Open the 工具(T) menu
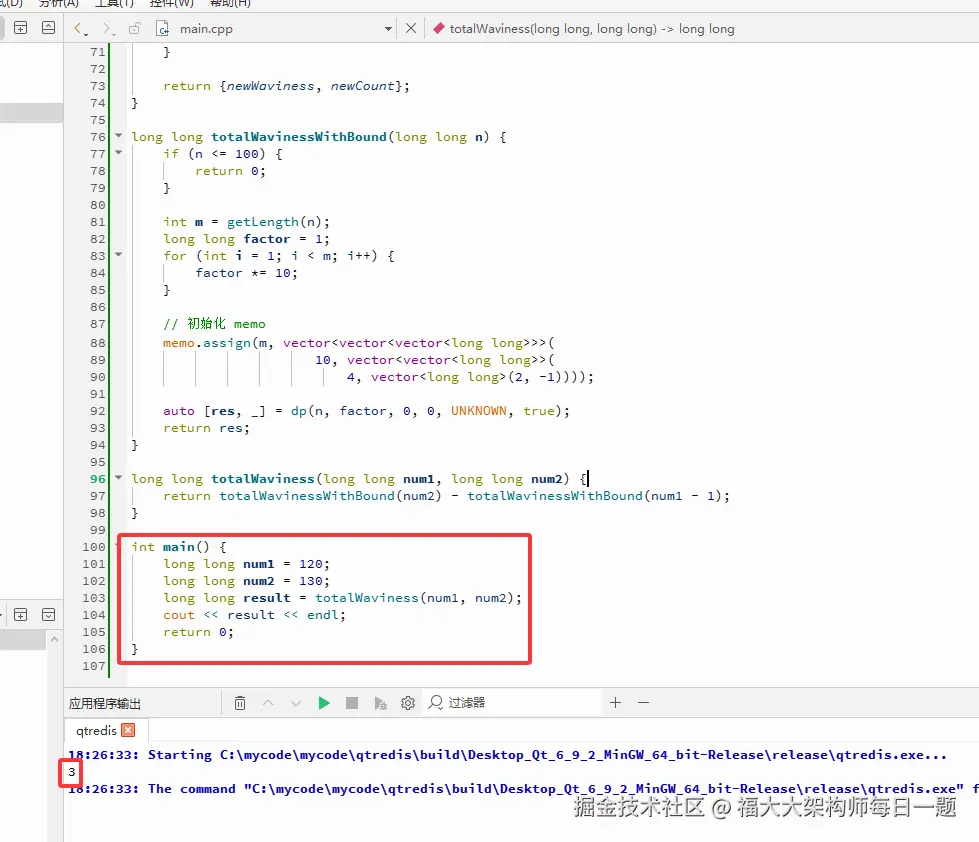The image size is (979, 842). coord(115,3)
